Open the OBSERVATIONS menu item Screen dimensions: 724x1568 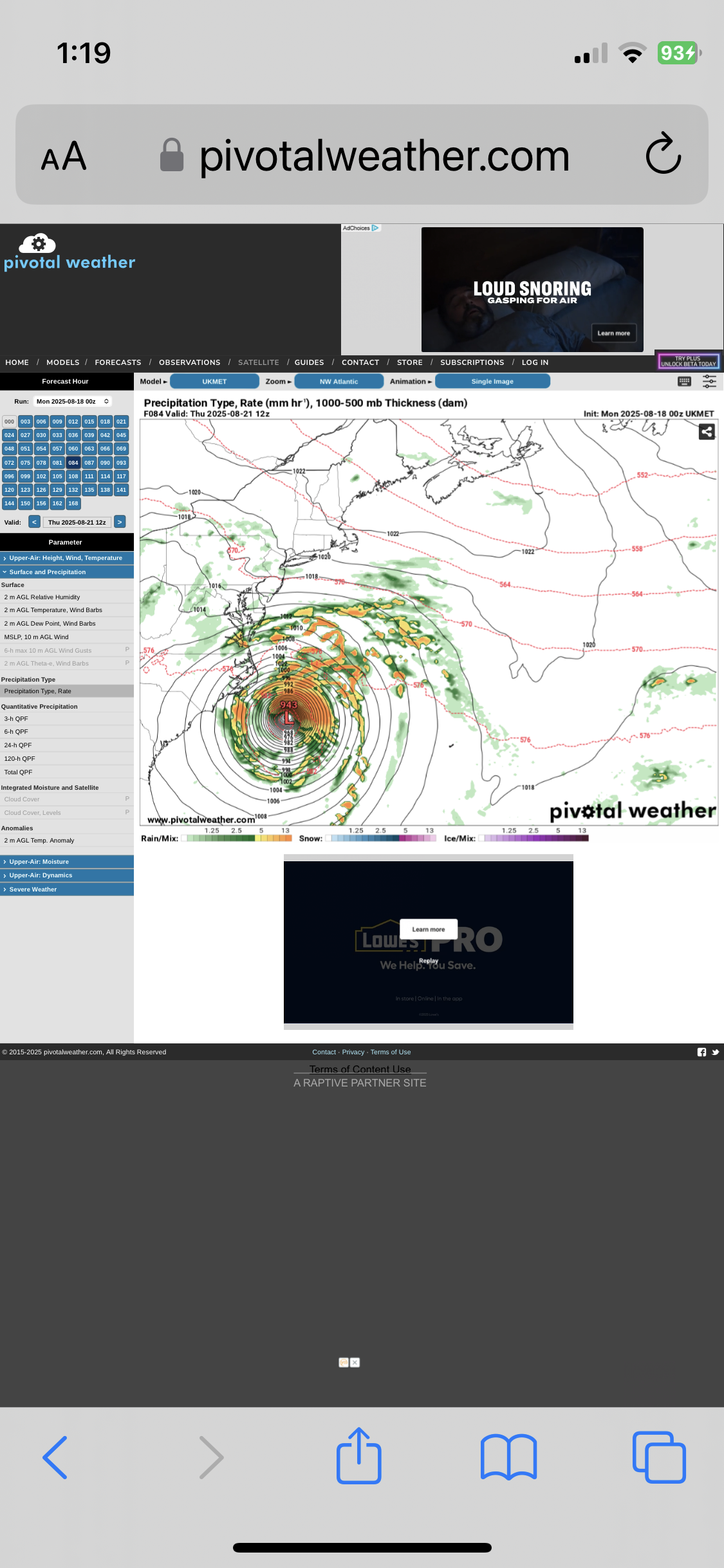click(190, 362)
